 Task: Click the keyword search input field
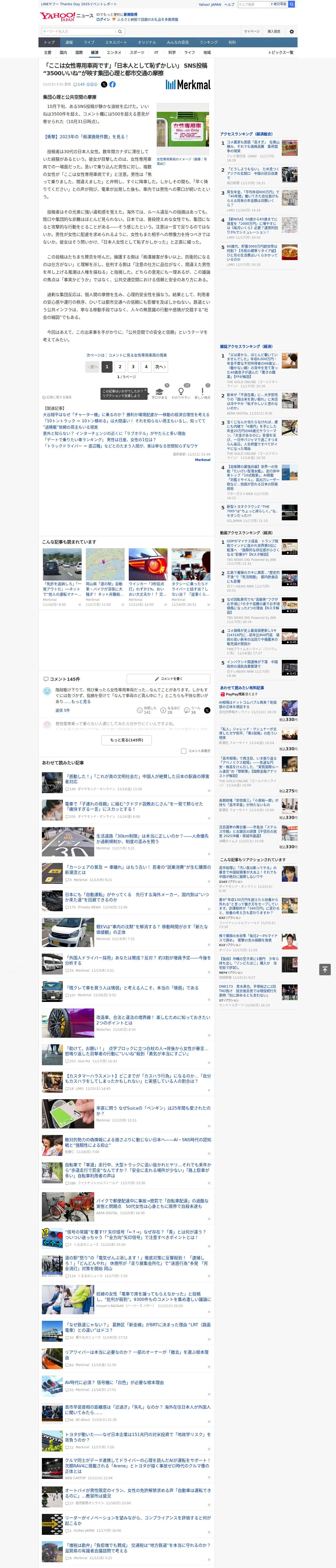[79, 32]
